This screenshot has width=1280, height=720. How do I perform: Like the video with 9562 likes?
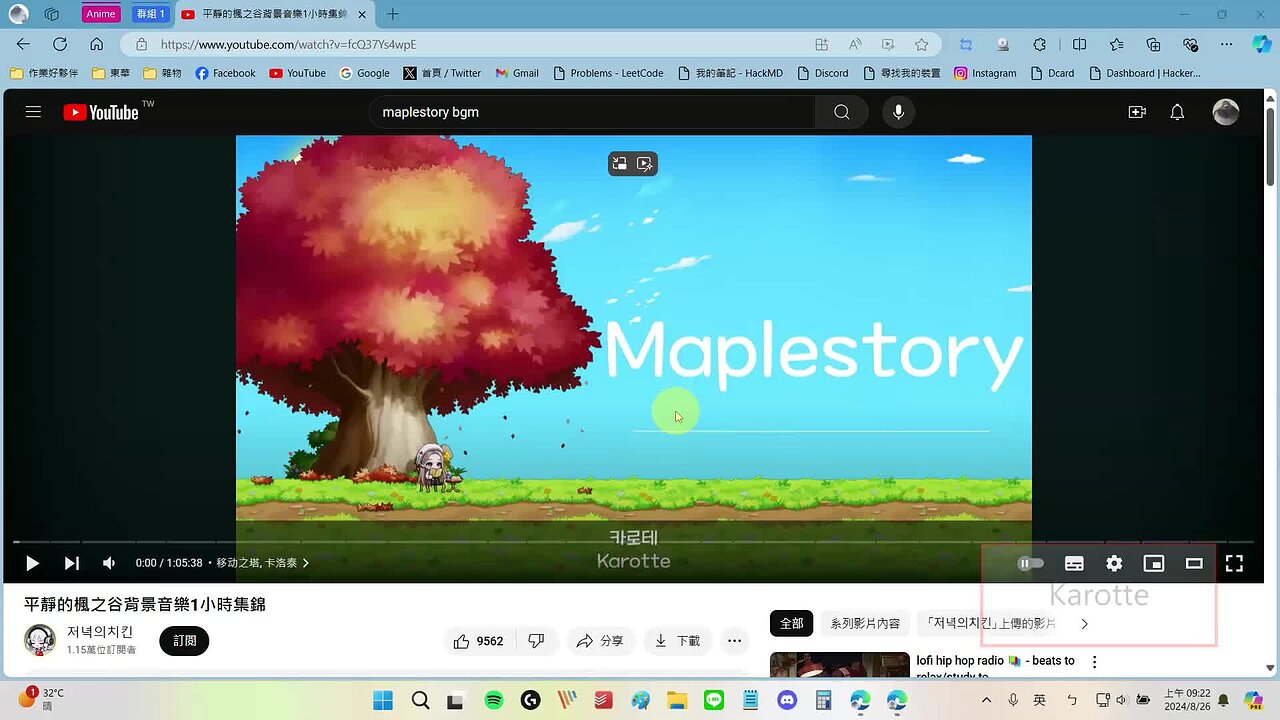478,641
